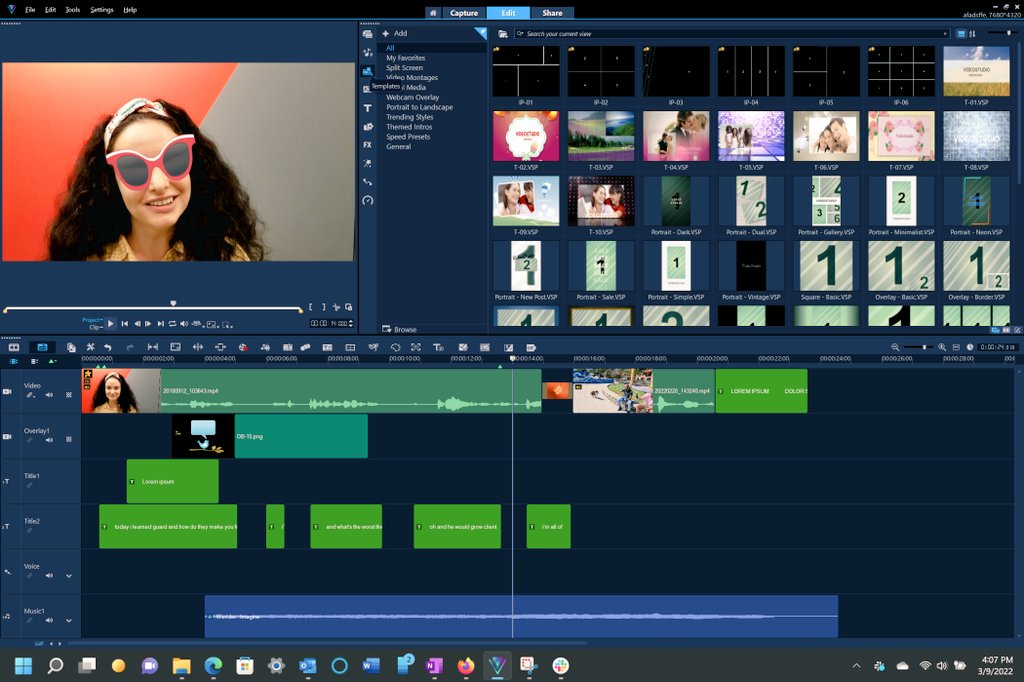Toggle Video track transparency grid icon
The height and width of the screenshot is (682, 1024).
pos(69,395)
